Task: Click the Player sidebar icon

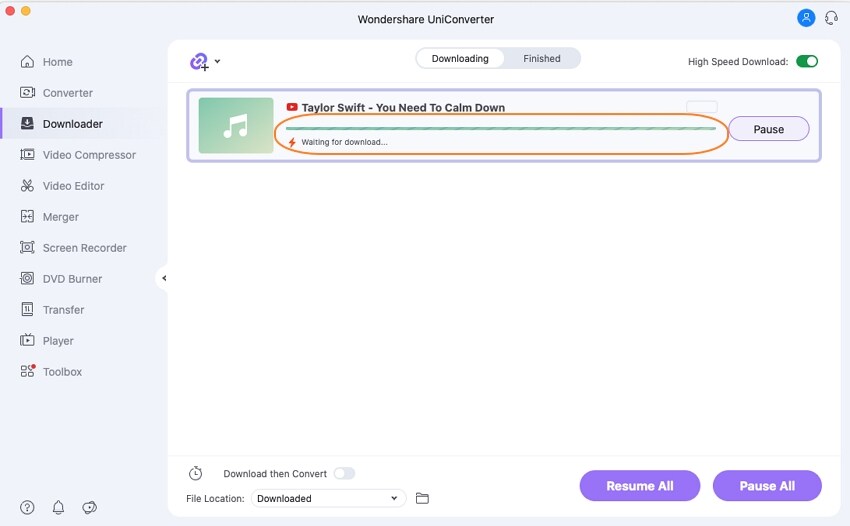Action: point(27,340)
